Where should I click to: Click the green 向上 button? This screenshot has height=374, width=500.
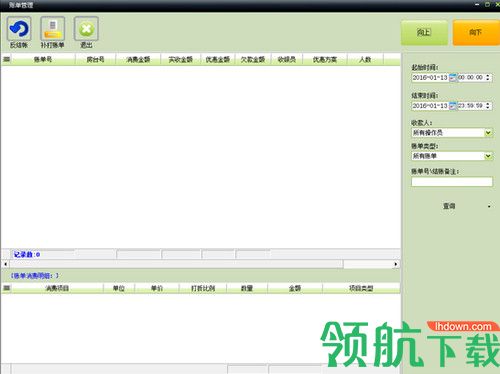coord(424,32)
